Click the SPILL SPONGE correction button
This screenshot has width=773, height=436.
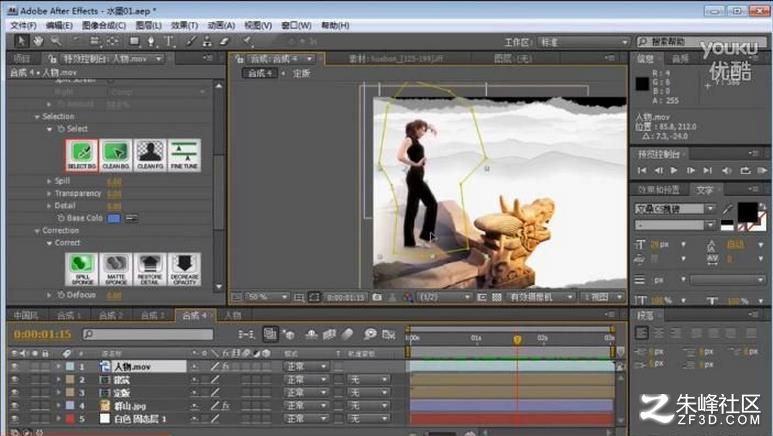coord(82,269)
